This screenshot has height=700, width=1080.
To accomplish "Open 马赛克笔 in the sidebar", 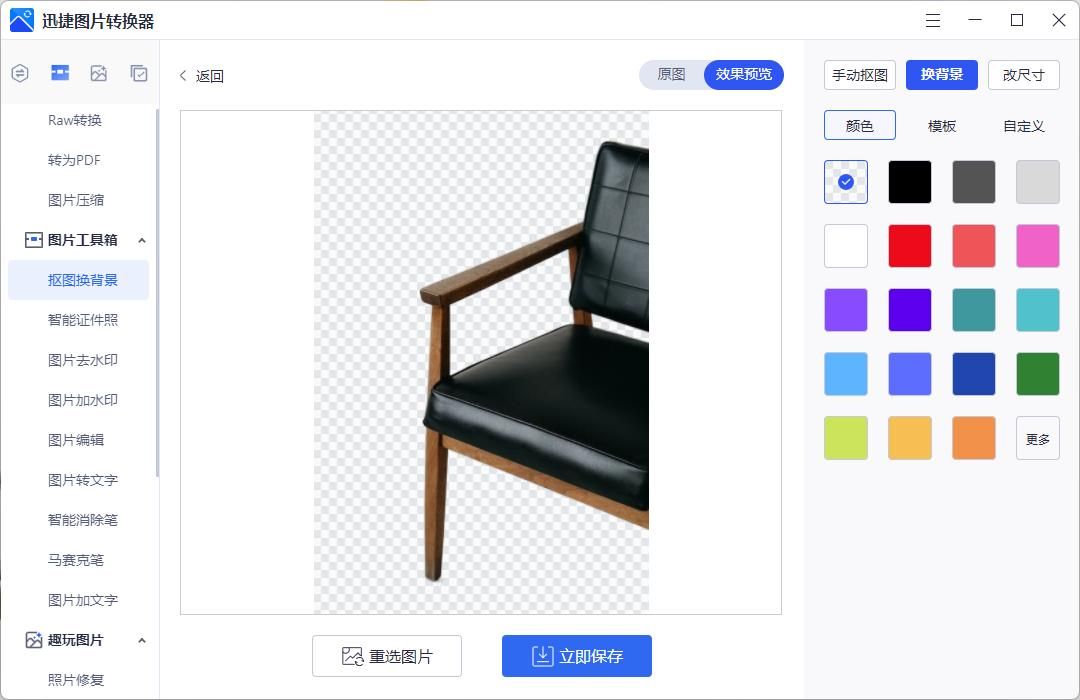I will (x=76, y=559).
